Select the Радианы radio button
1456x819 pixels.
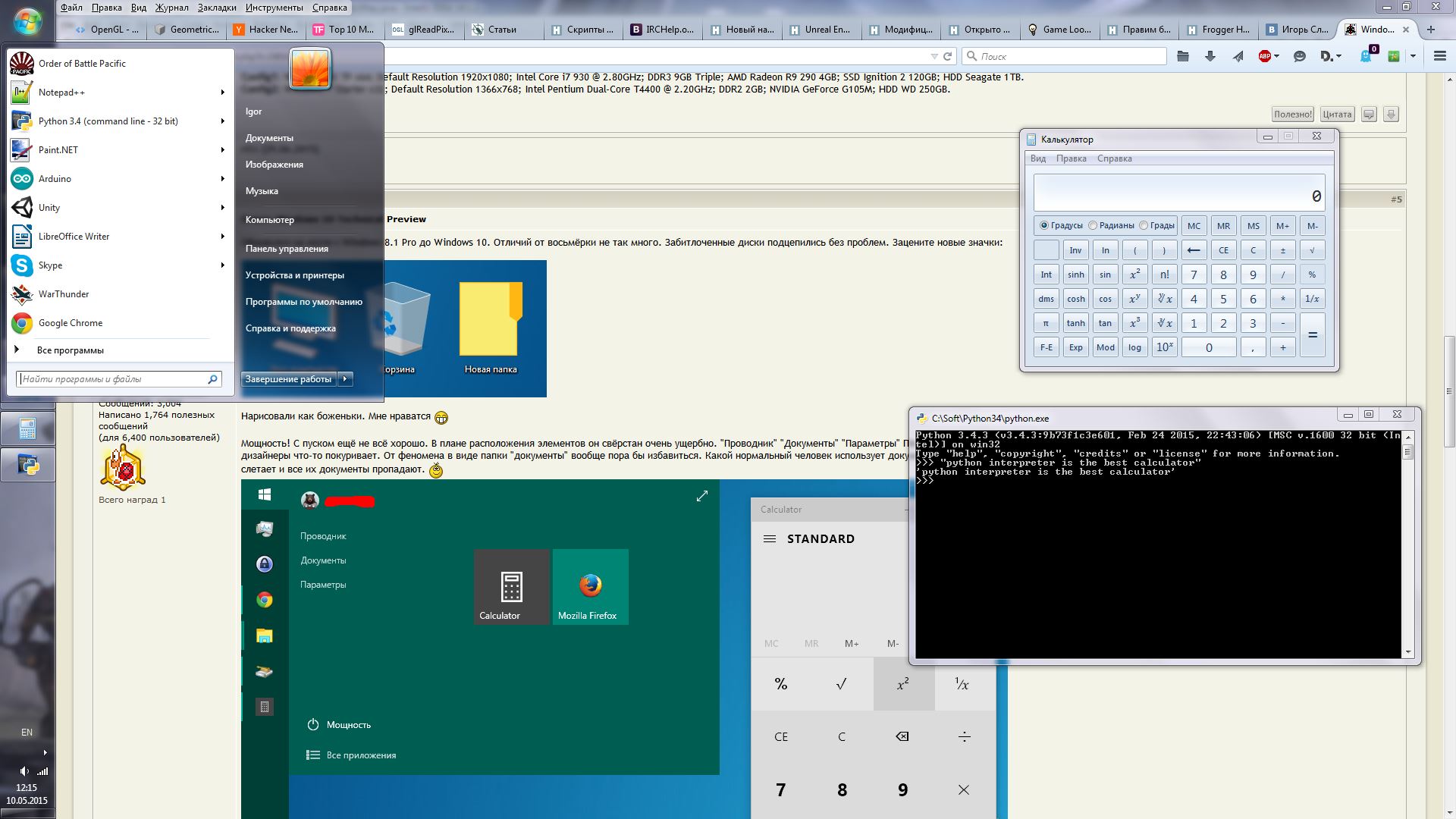pyautogui.click(x=1093, y=225)
